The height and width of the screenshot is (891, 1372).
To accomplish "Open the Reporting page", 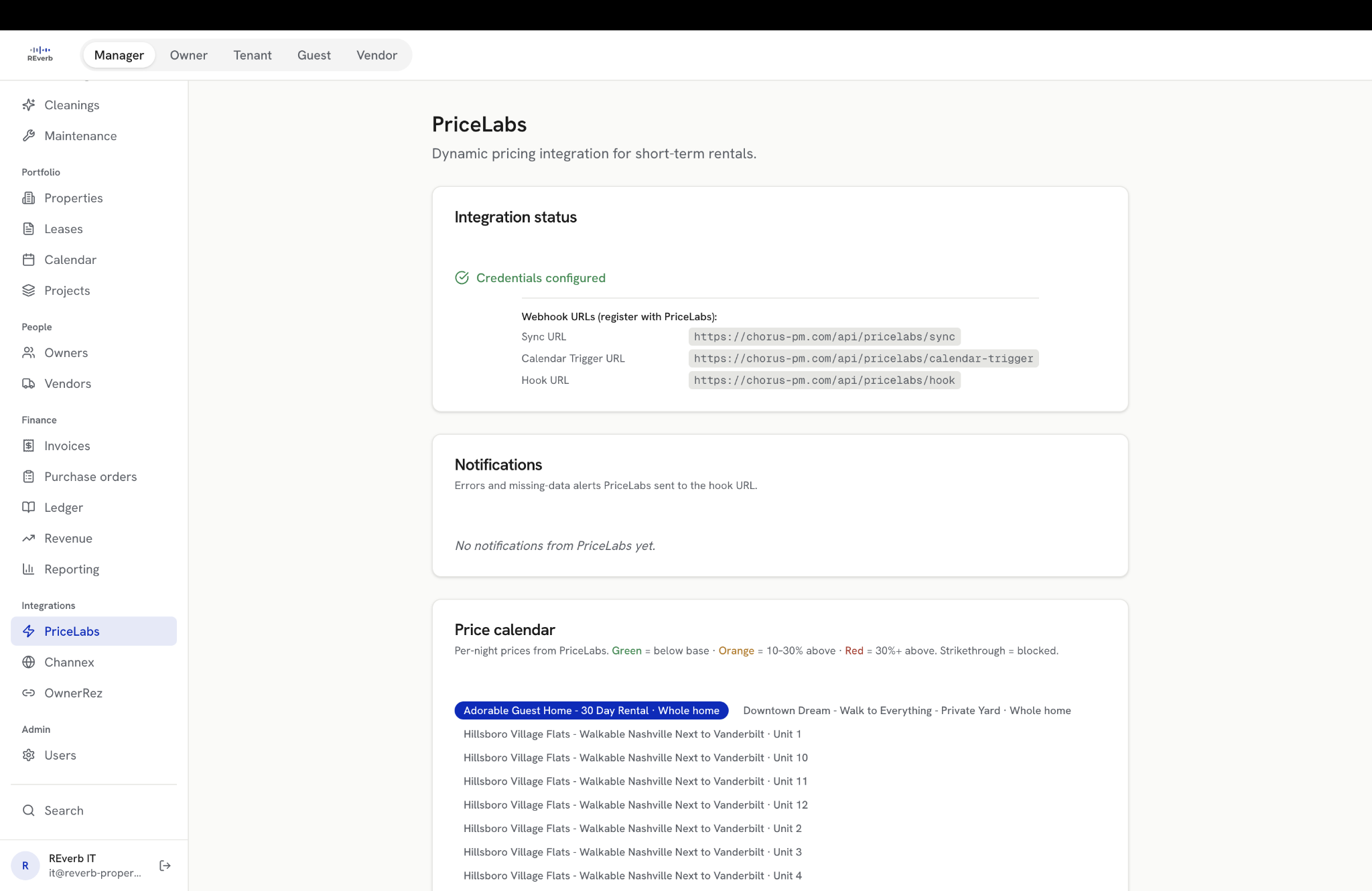I will tap(94, 569).
